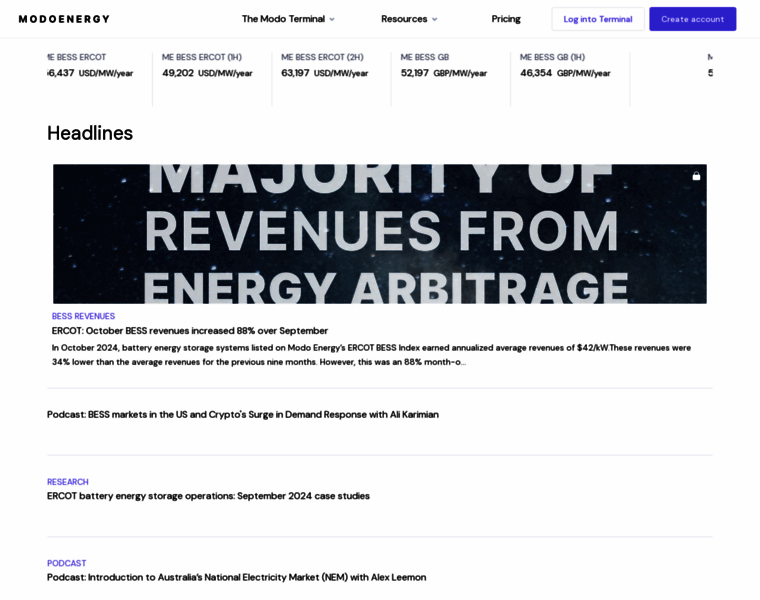Open The Modo Terminal menu

pos(288,19)
